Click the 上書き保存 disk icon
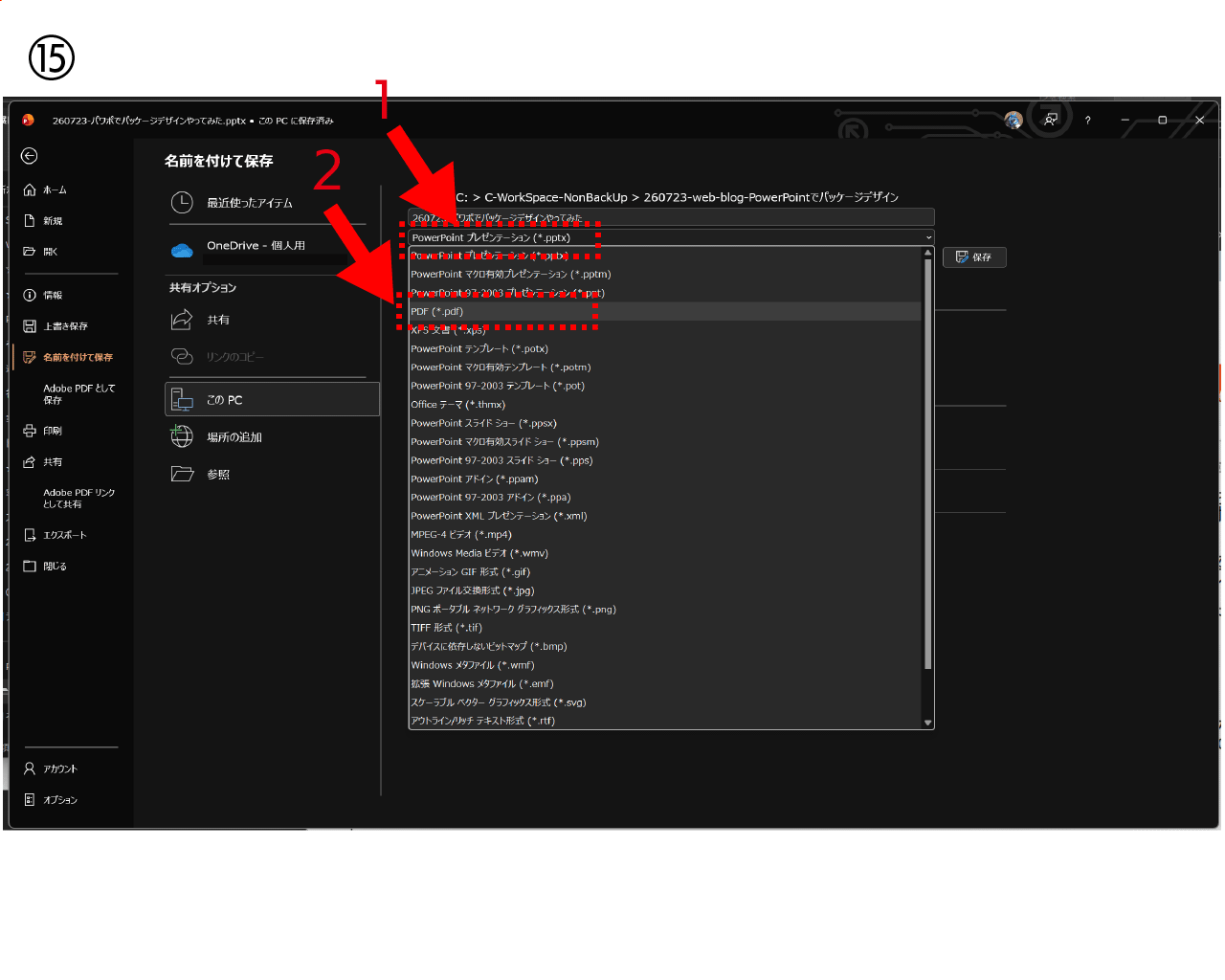The width and height of the screenshot is (1225, 980). (30, 326)
